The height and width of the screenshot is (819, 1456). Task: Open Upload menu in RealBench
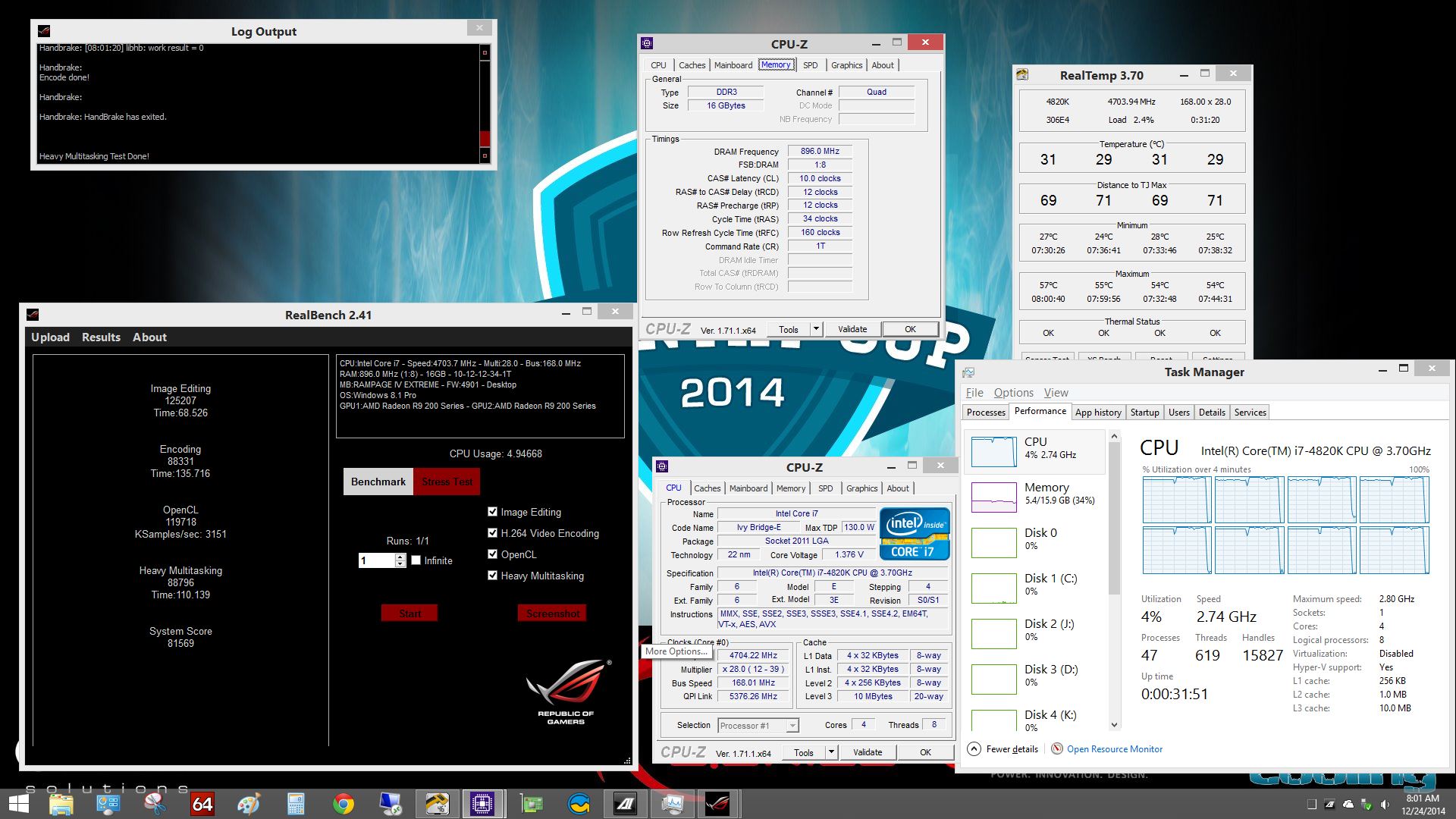pos(50,337)
